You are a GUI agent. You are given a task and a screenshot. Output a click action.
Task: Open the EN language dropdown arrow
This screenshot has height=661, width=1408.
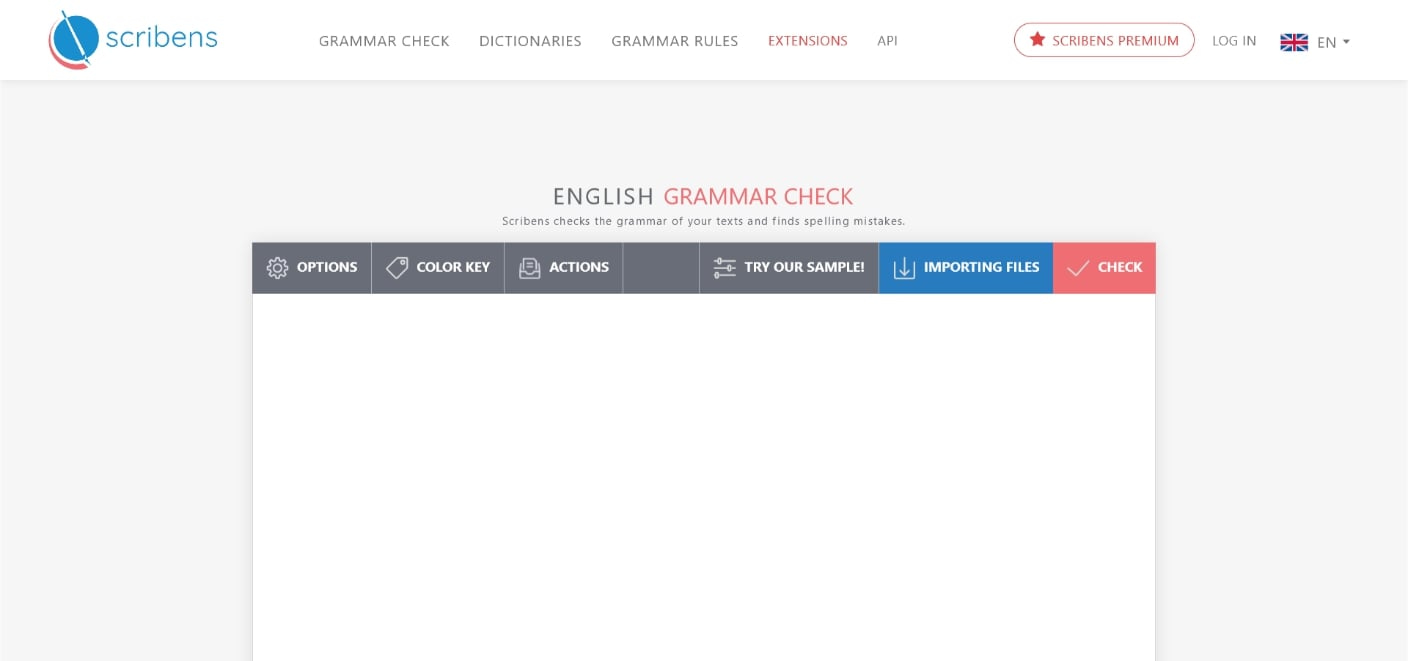1346,42
